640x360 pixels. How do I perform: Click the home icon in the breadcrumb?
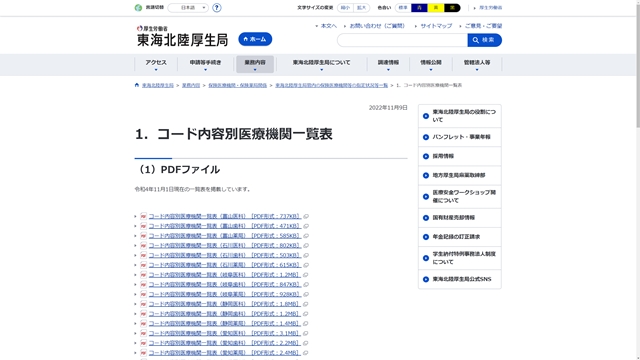click(137, 85)
